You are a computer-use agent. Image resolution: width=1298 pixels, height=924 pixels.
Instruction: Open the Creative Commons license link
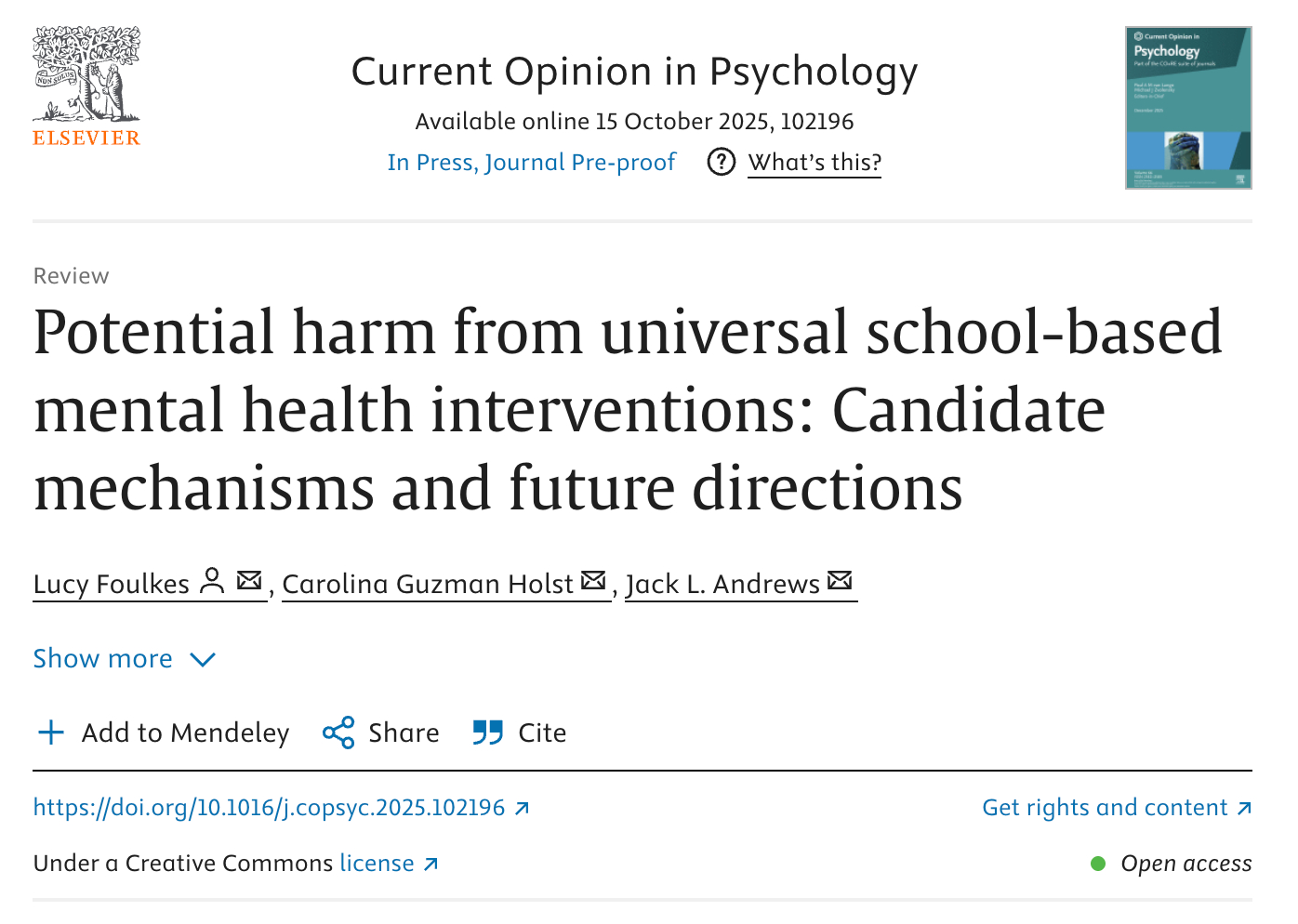coord(377,864)
